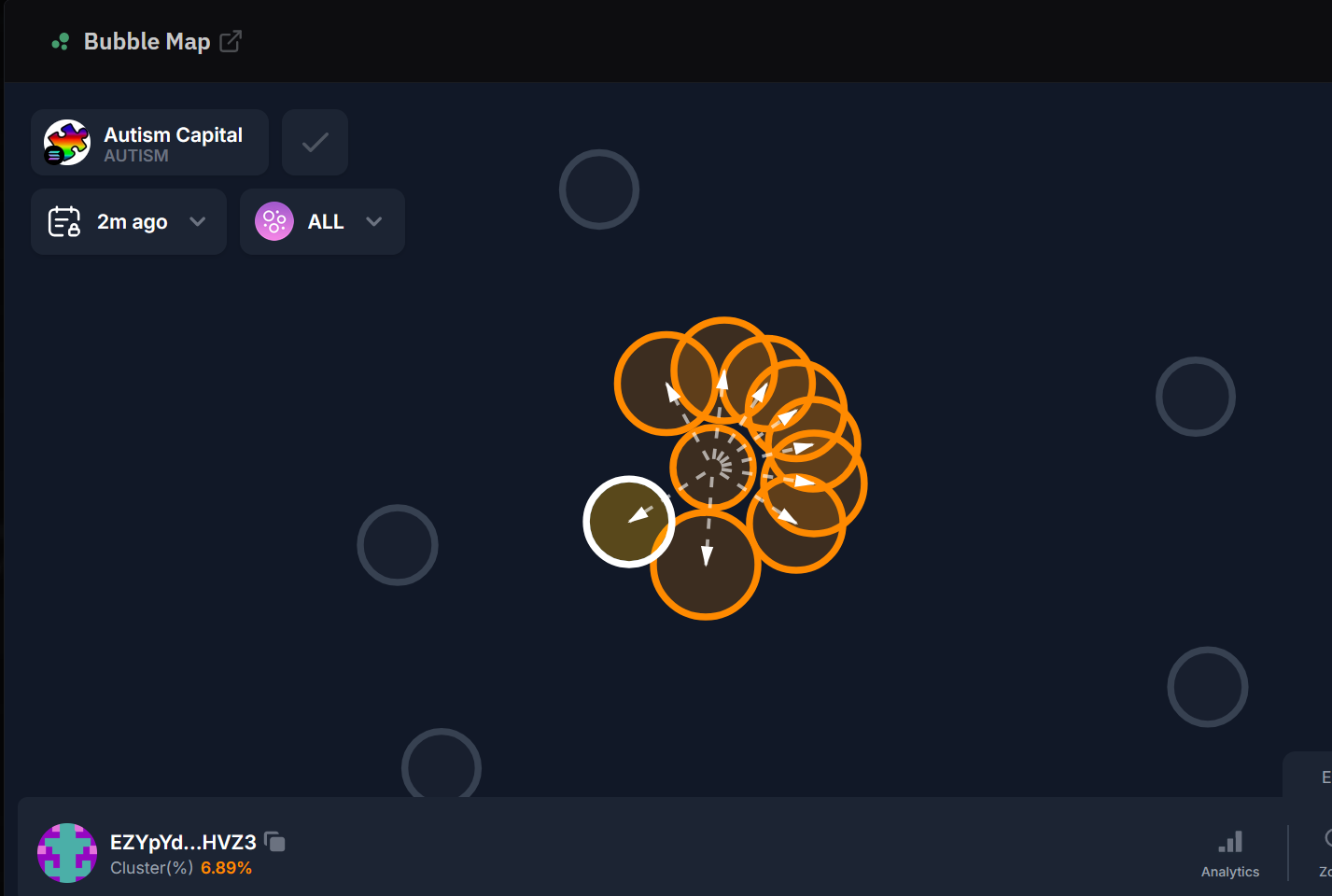Open the ALL filter dropdown

[x=322, y=221]
